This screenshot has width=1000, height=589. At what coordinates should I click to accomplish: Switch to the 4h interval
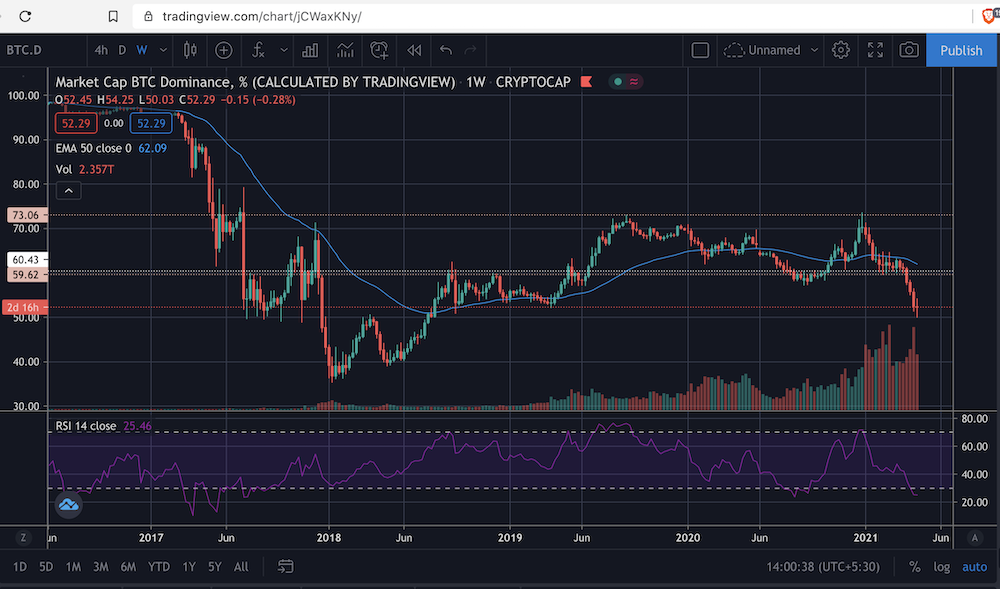click(101, 50)
